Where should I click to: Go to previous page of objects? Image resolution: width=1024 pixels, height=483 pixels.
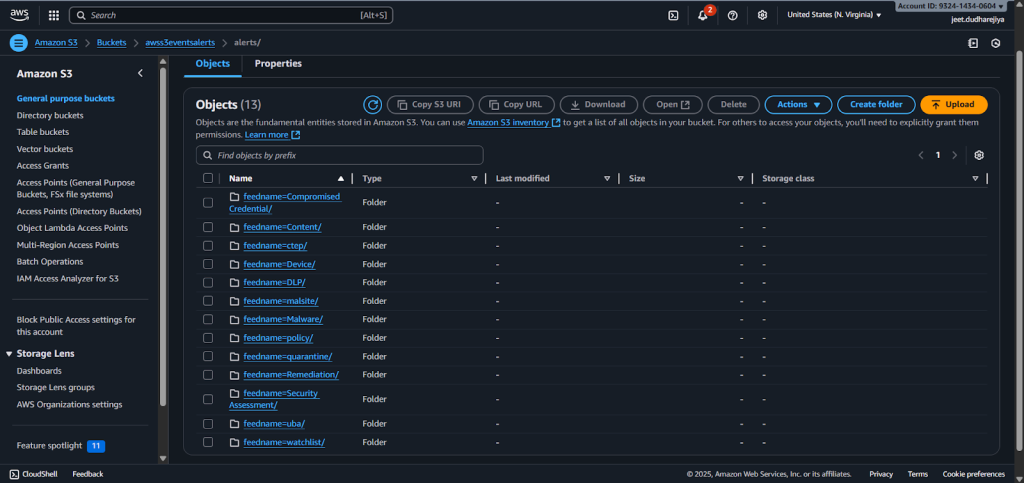[x=921, y=155]
